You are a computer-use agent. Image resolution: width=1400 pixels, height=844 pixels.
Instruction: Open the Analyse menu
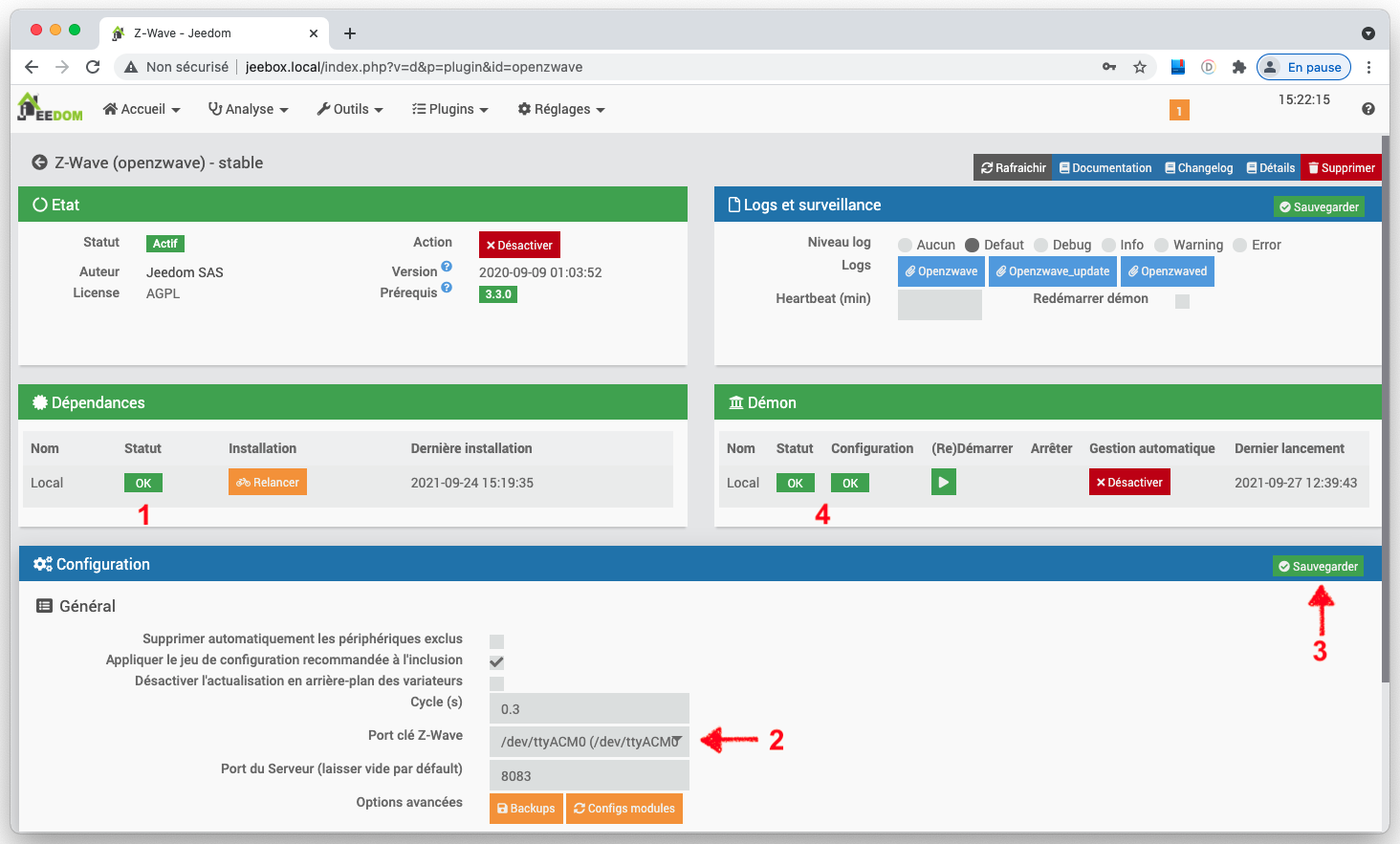coord(249,109)
